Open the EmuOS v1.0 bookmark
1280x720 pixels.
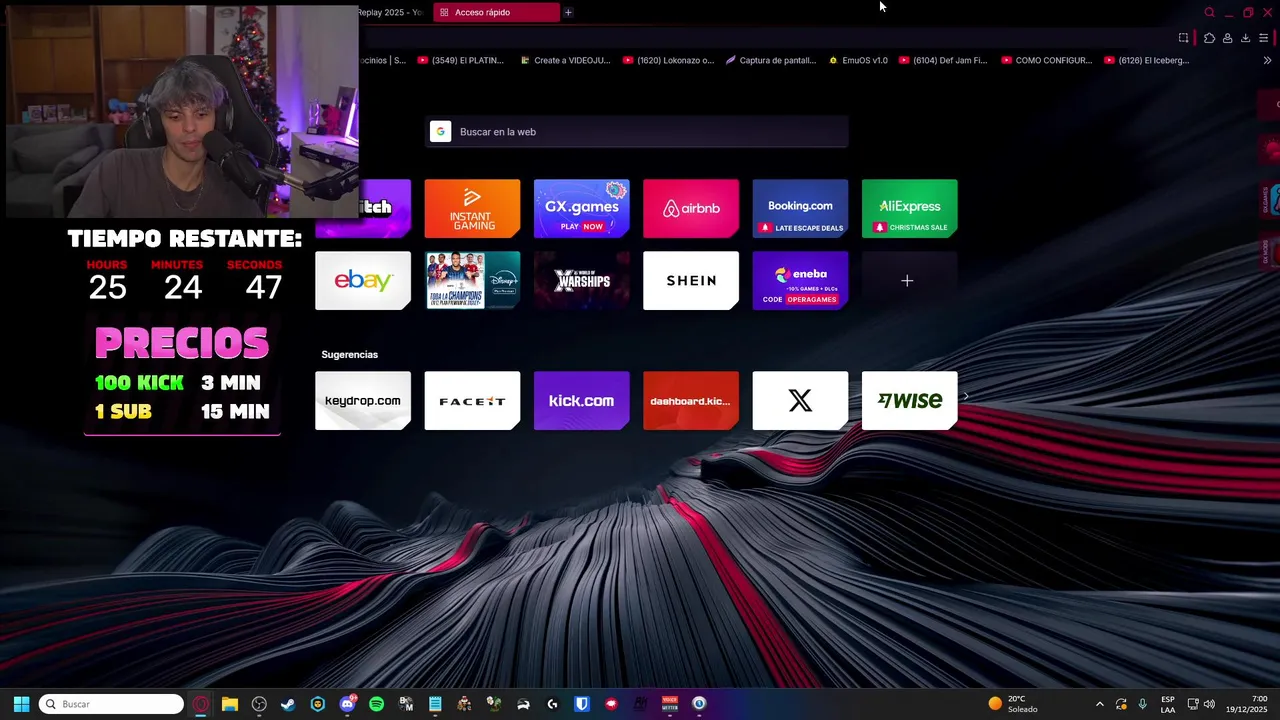858,60
